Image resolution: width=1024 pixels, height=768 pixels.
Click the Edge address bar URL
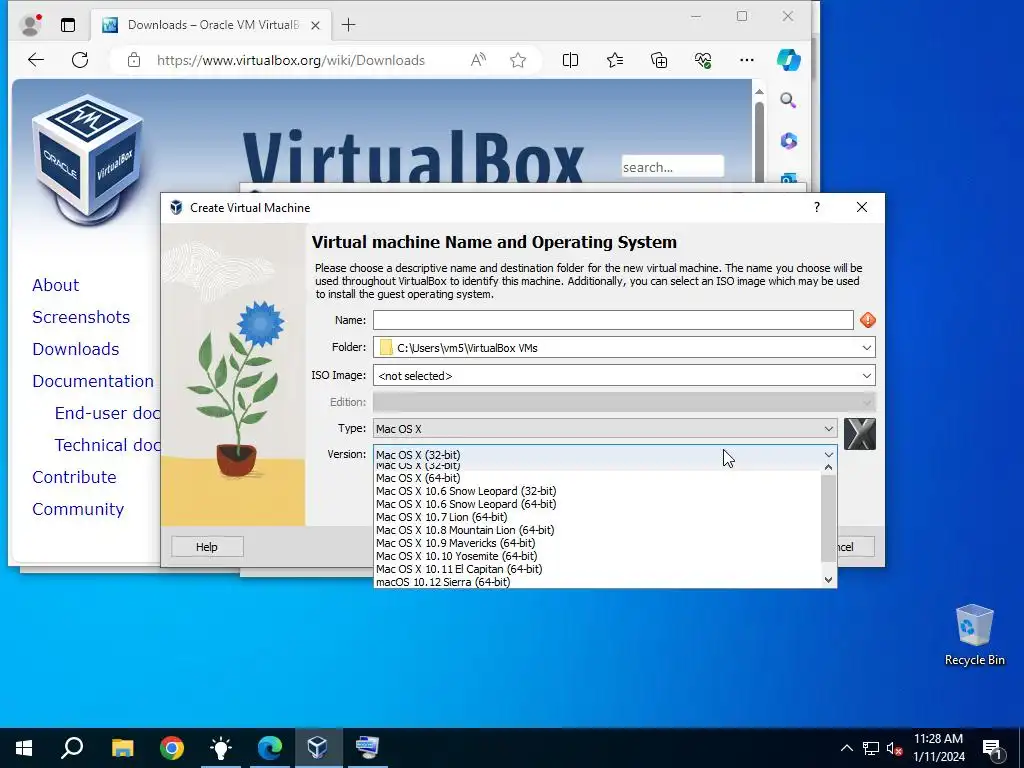click(291, 60)
